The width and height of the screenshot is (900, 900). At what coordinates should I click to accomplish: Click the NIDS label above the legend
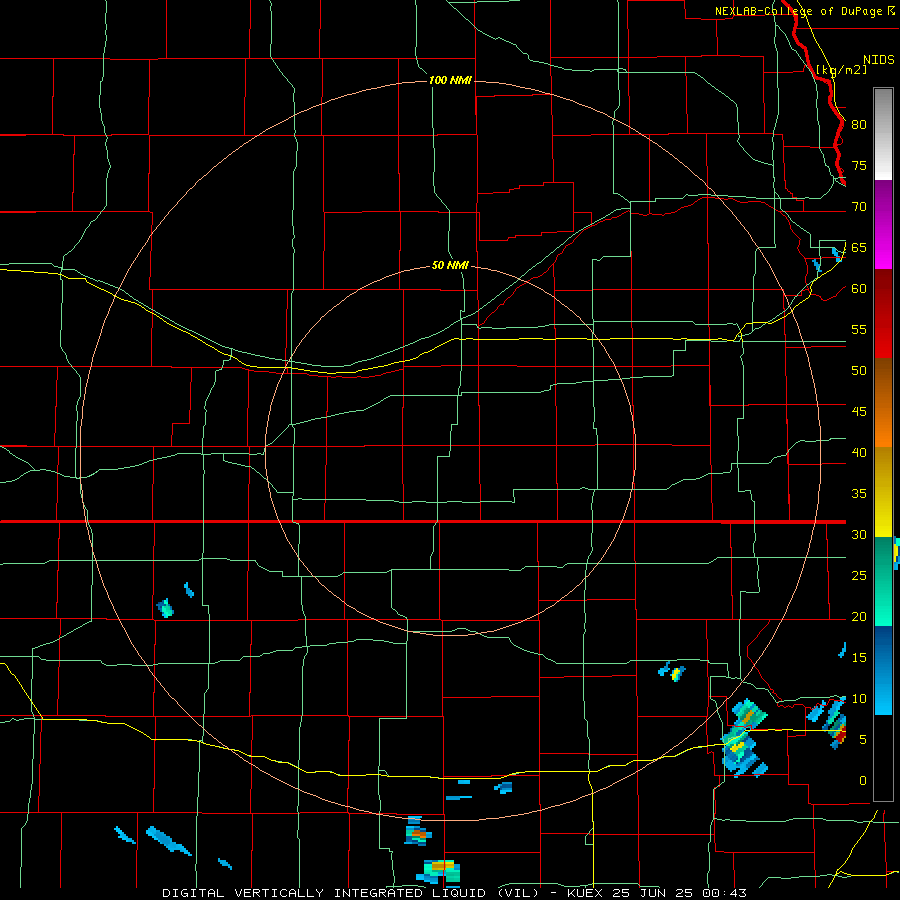[x=879, y=60]
